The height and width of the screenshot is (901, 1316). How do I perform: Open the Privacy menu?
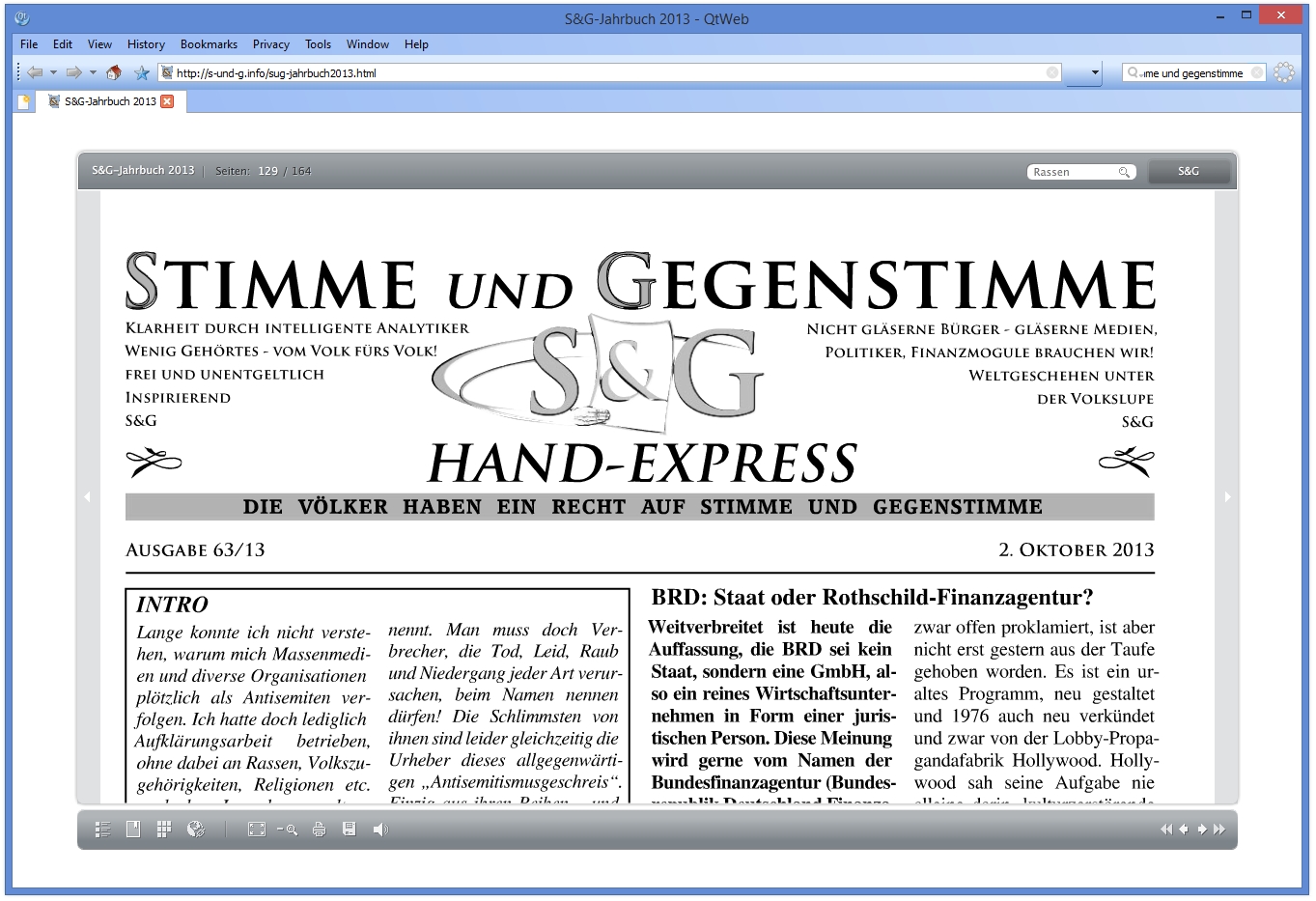(x=270, y=44)
